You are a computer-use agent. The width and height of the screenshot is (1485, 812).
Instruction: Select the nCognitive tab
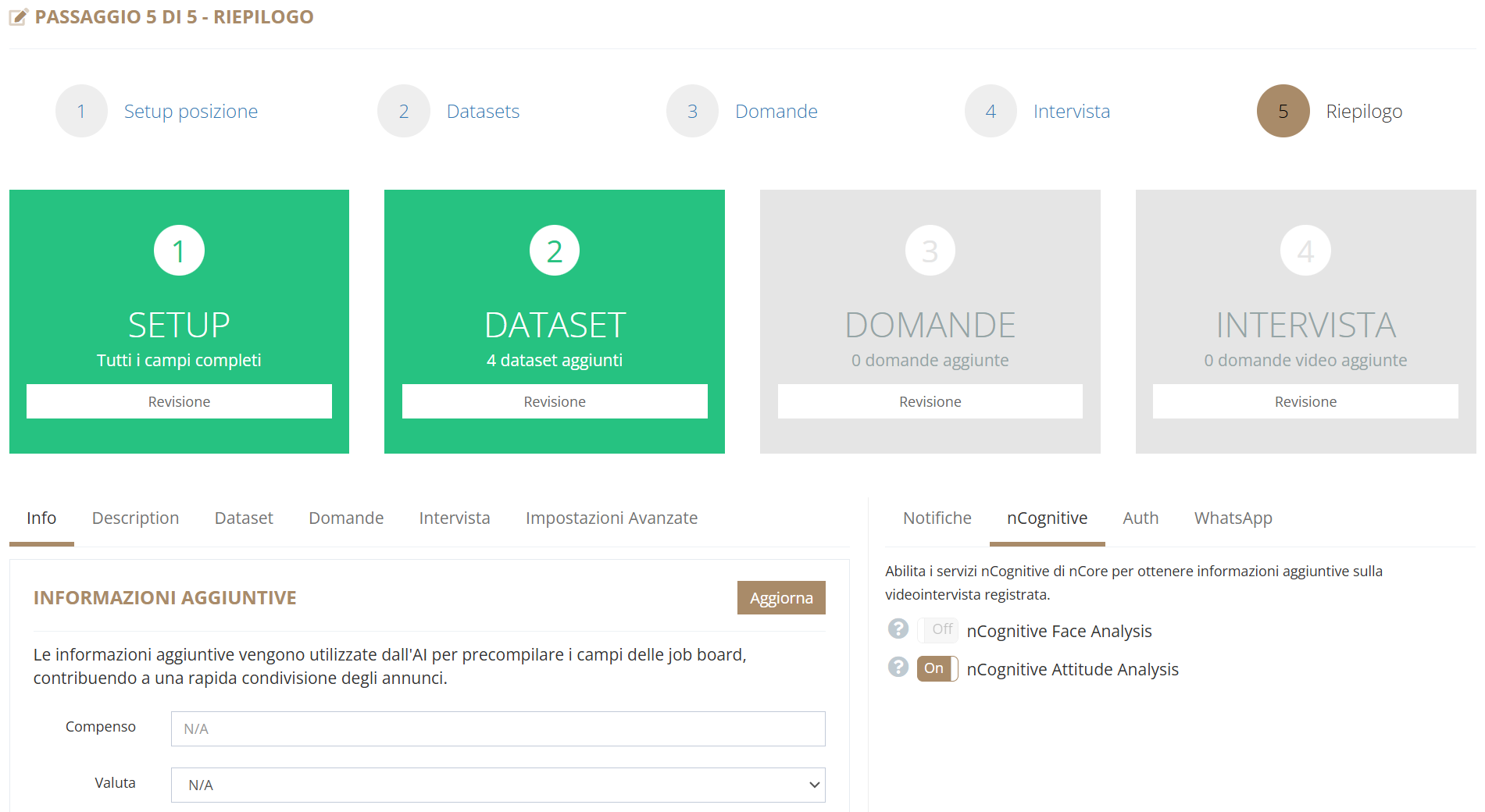(x=1047, y=518)
